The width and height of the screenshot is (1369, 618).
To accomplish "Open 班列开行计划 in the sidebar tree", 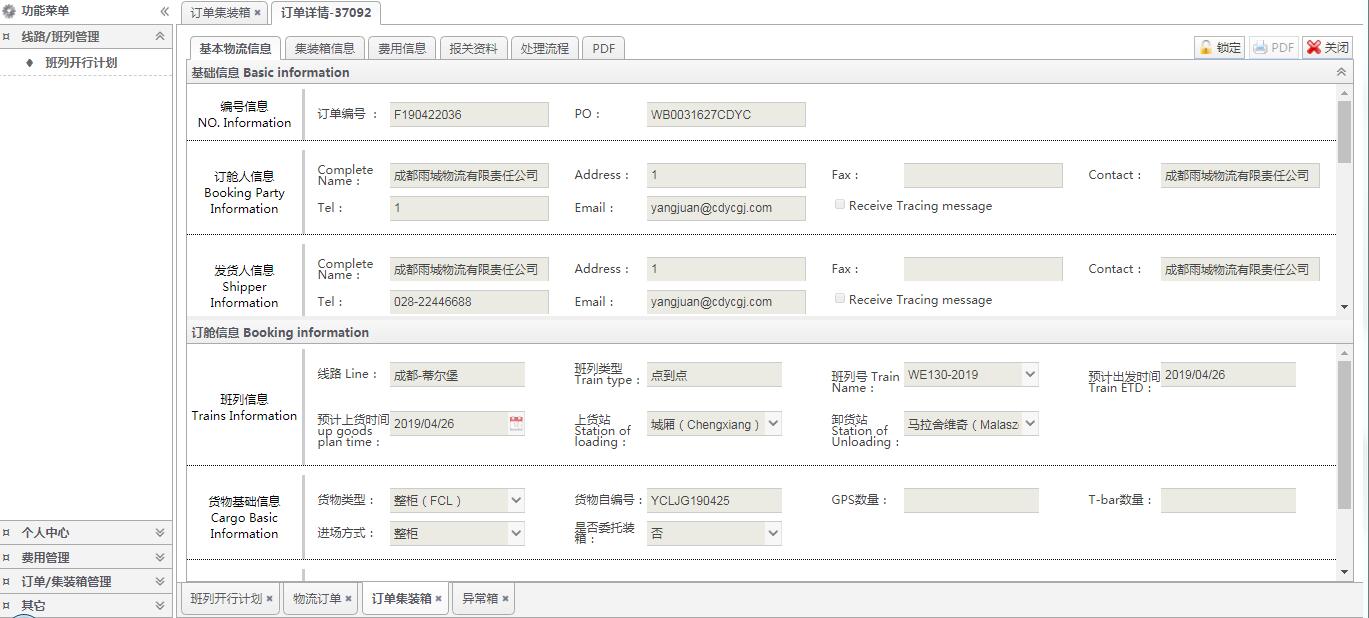I will (81, 62).
